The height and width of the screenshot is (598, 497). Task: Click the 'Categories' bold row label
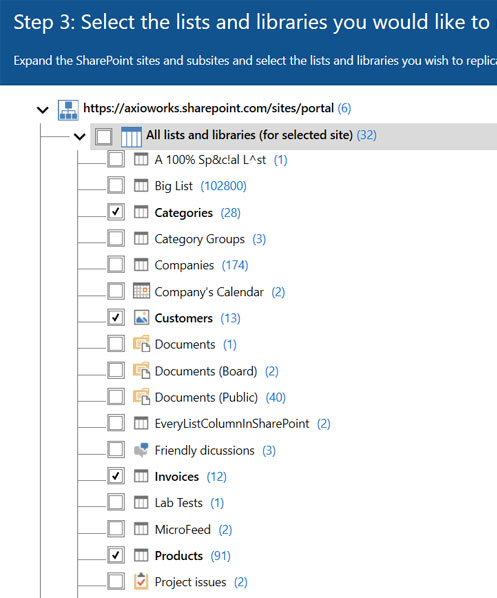(183, 213)
